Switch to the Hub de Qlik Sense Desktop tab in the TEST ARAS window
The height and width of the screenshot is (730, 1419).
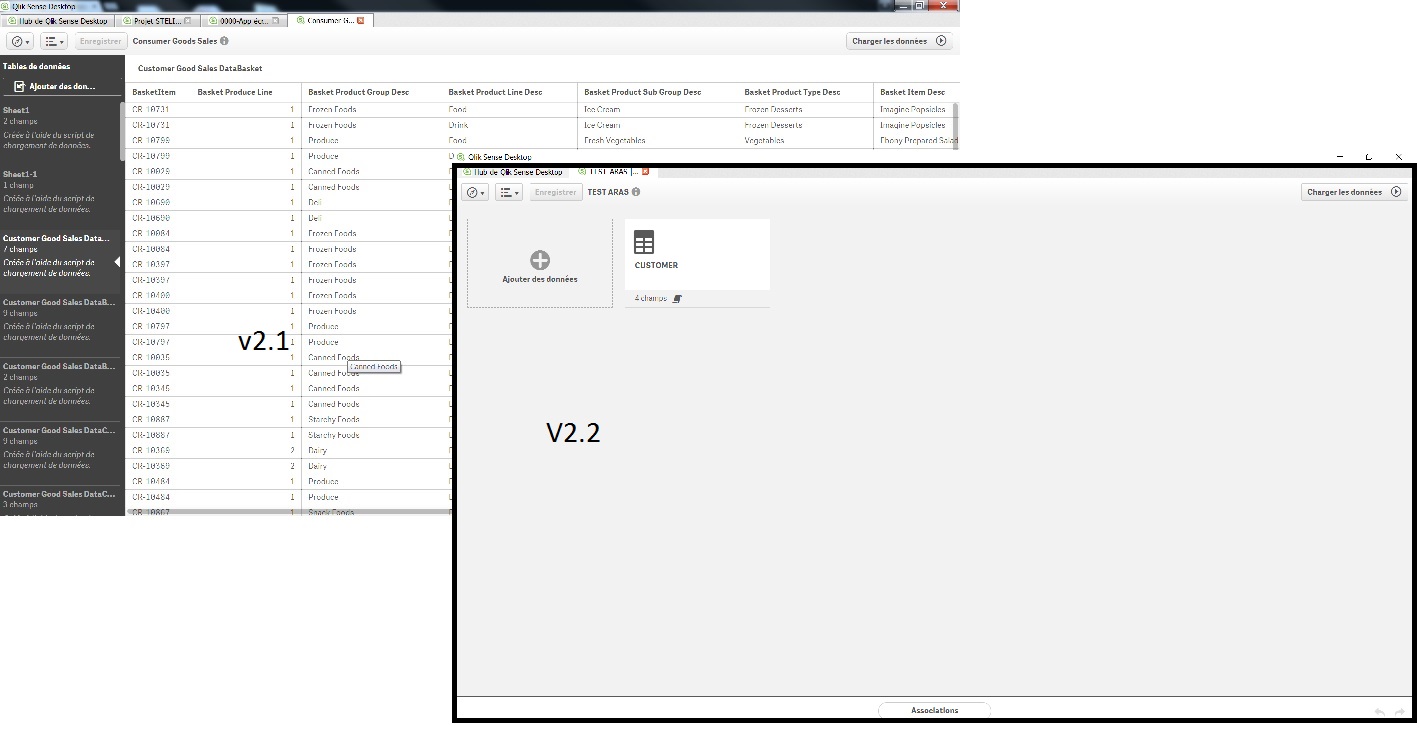(513, 172)
